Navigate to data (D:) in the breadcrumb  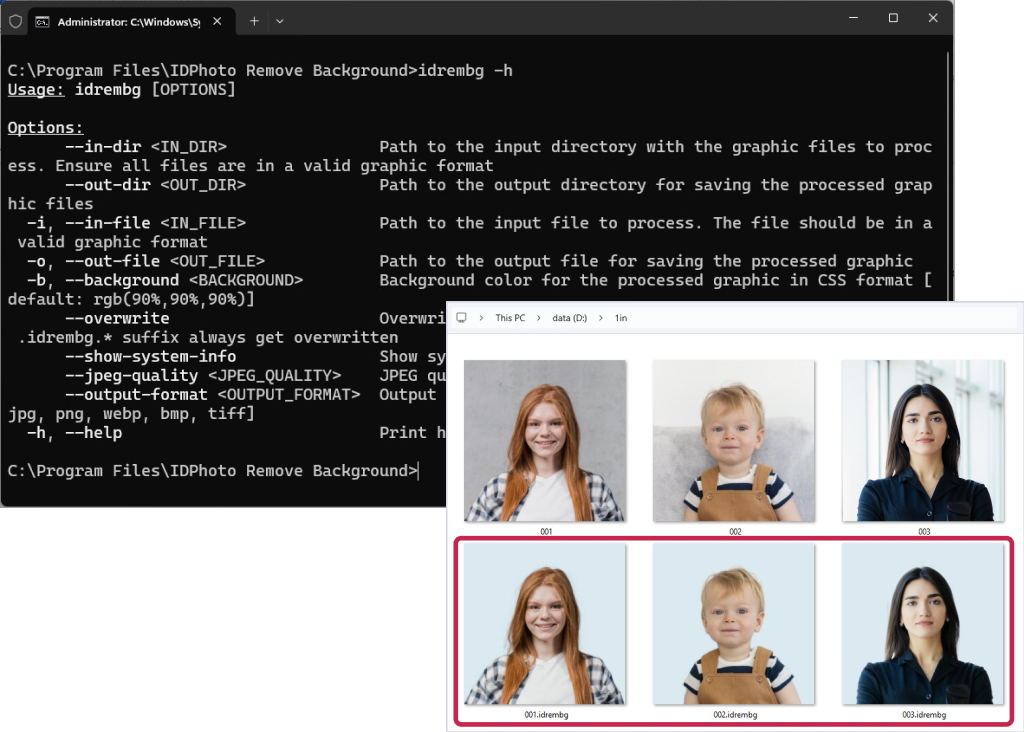[568, 318]
